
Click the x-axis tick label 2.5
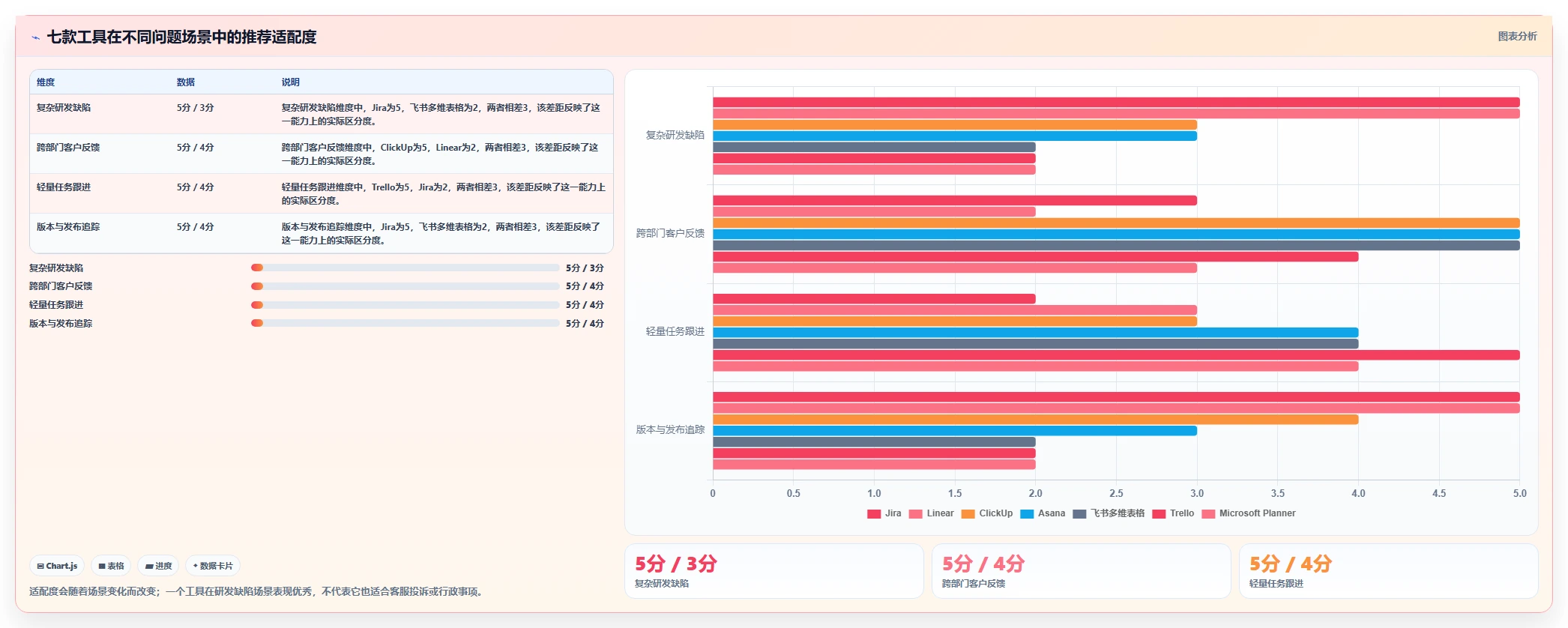point(1116,494)
